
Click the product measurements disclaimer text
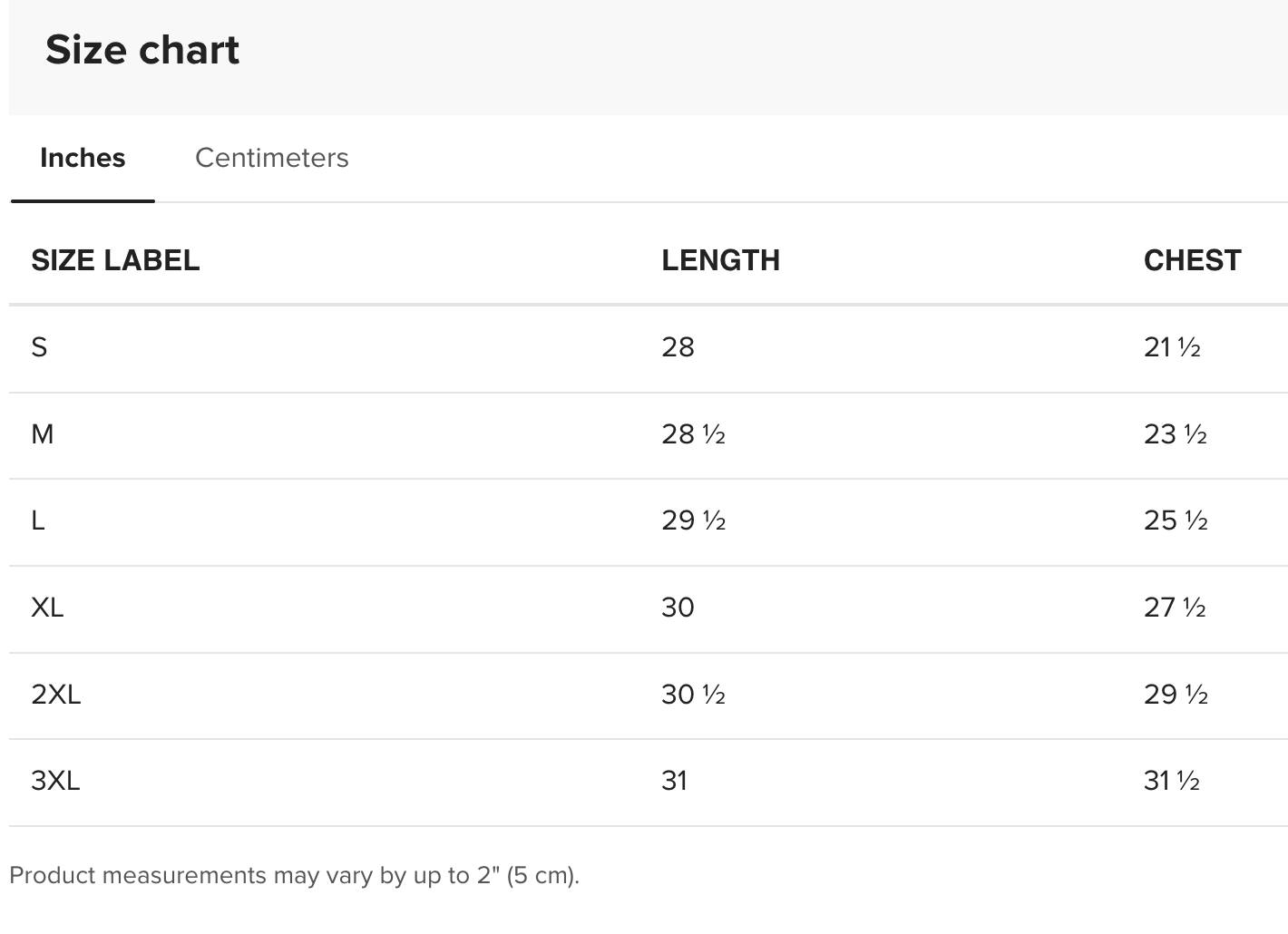pos(294,875)
